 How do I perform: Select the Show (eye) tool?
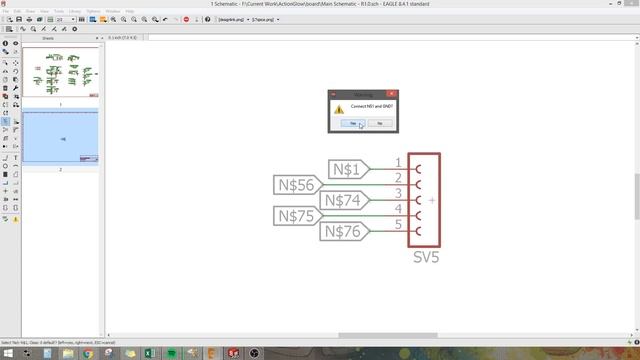[16, 43]
